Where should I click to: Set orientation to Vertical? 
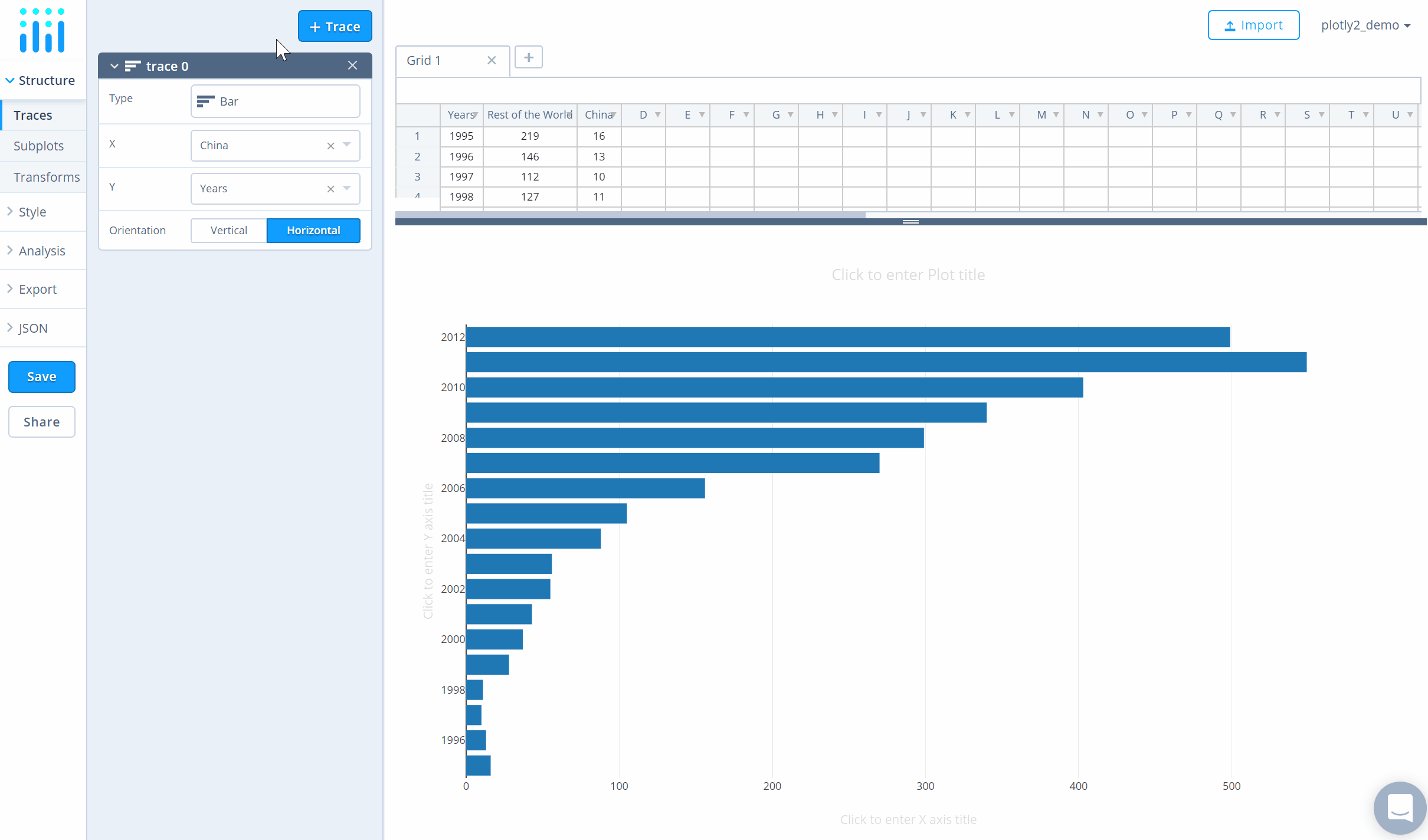pos(228,231)
